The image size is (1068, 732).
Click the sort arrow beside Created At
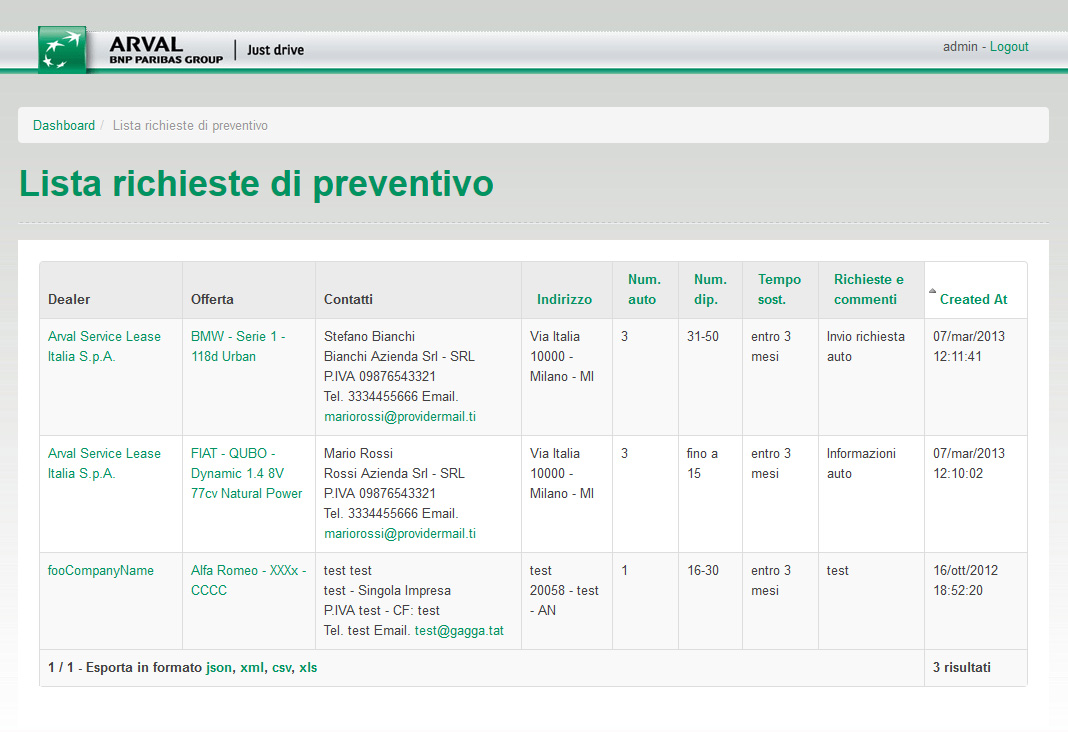[932, 291]
